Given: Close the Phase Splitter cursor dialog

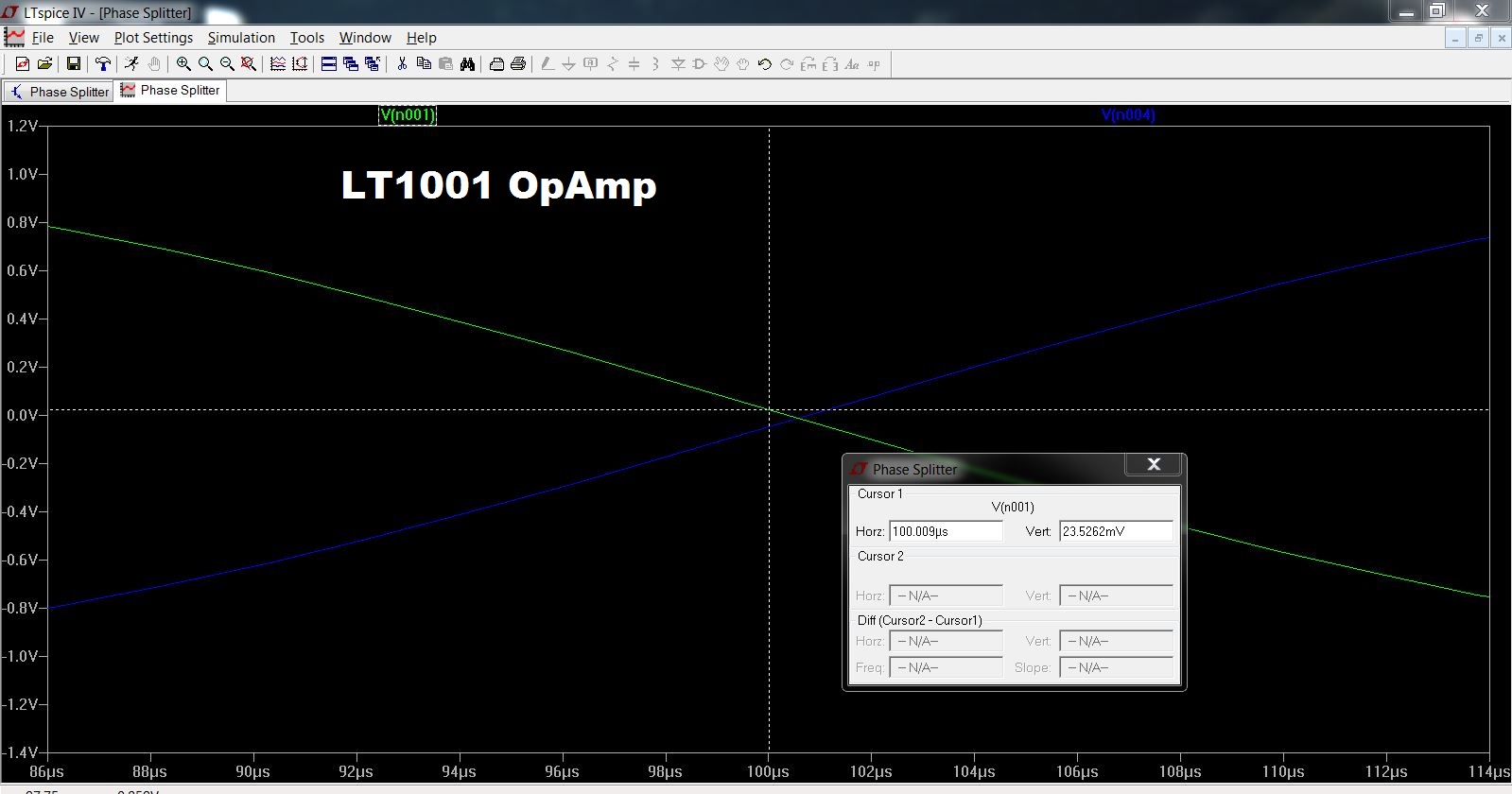Looking at the screenshot, I should point(1154,464).
